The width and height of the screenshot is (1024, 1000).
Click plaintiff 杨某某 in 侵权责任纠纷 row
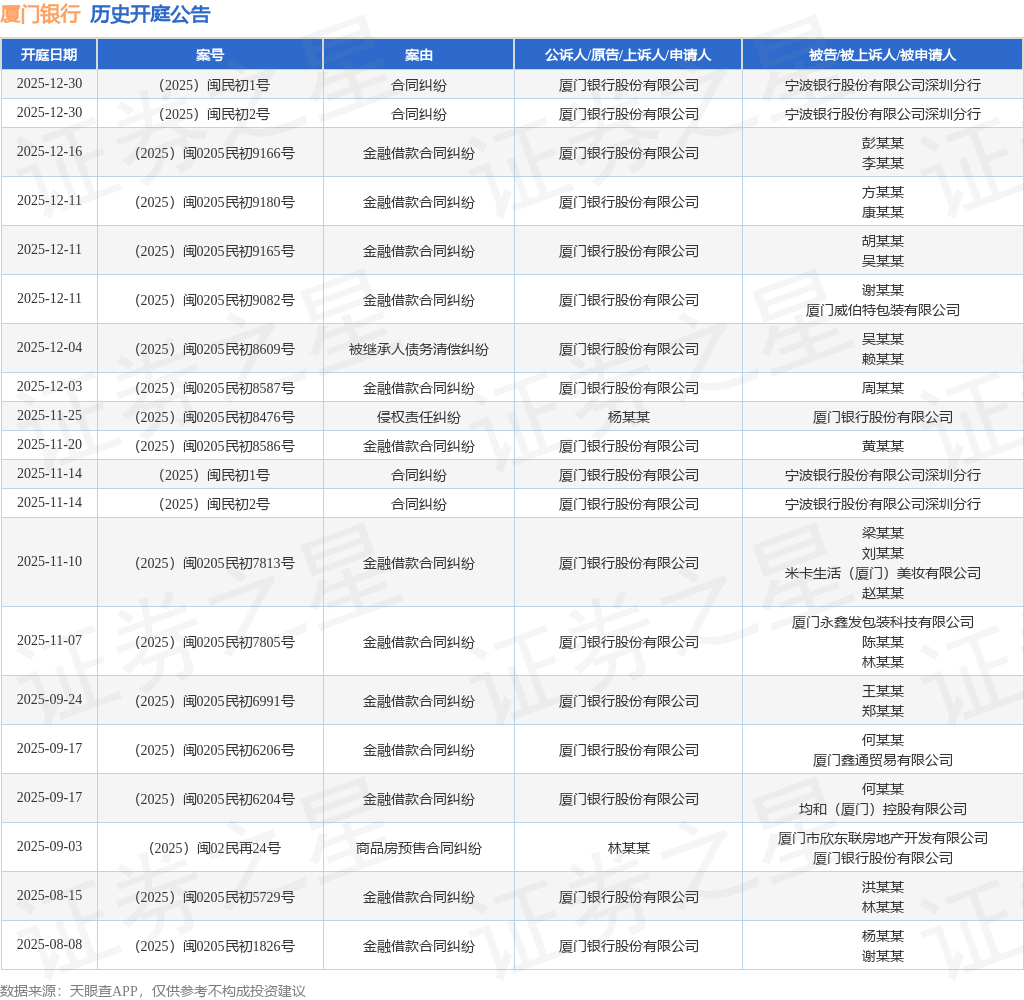tap(628, 417)
